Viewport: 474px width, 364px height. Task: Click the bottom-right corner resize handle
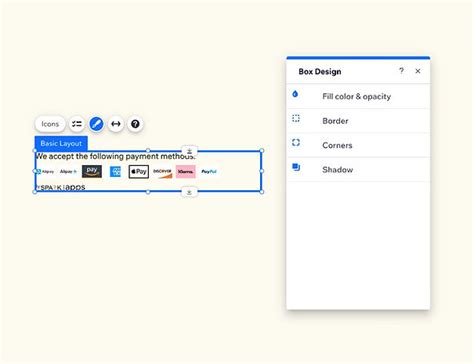pos(262,192)
